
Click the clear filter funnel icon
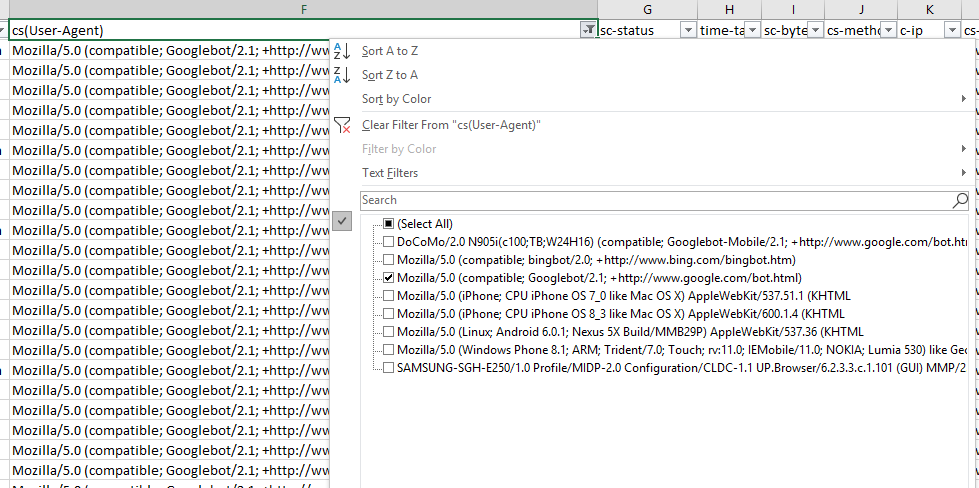tap(342, 125)
